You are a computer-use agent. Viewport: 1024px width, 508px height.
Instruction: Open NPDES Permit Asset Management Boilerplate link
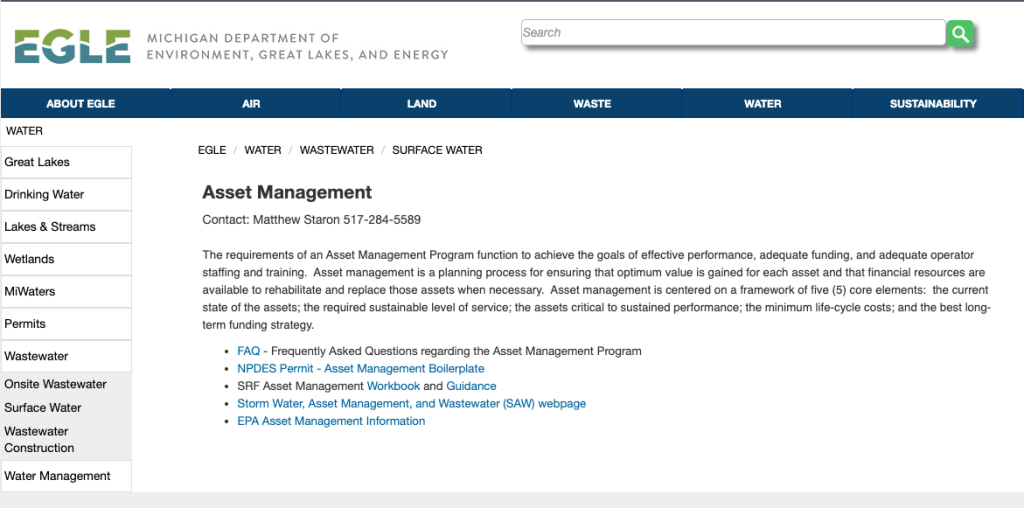pyautogui.click(x=360, y=369)
